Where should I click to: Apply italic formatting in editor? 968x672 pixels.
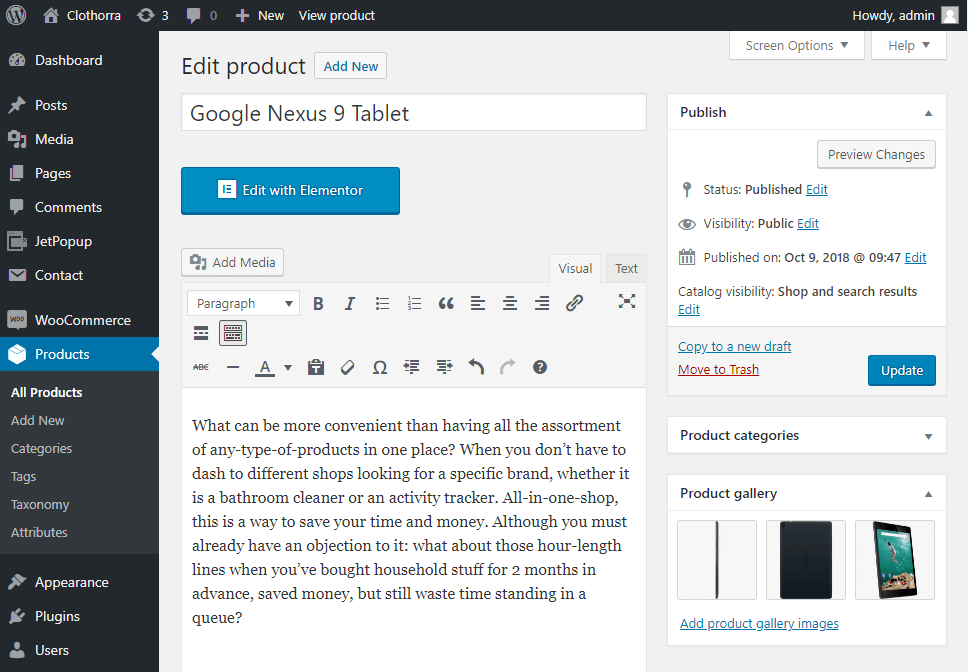point(350,303)
